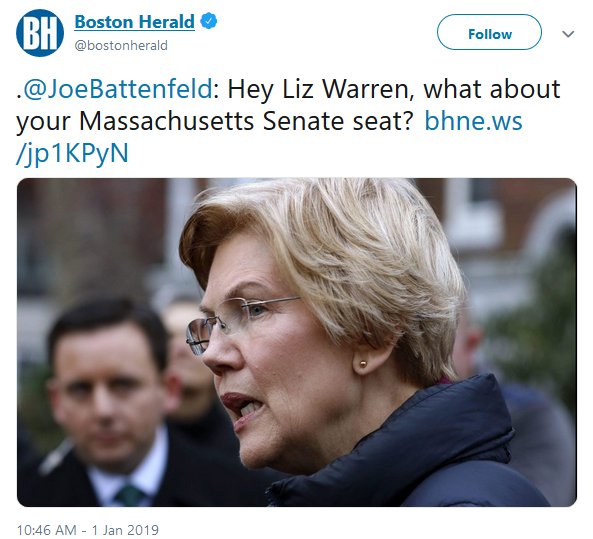The height and width of the screenshot is (539, 593).
Task: Open the attached tweet photo
Action: coord(297,342)
